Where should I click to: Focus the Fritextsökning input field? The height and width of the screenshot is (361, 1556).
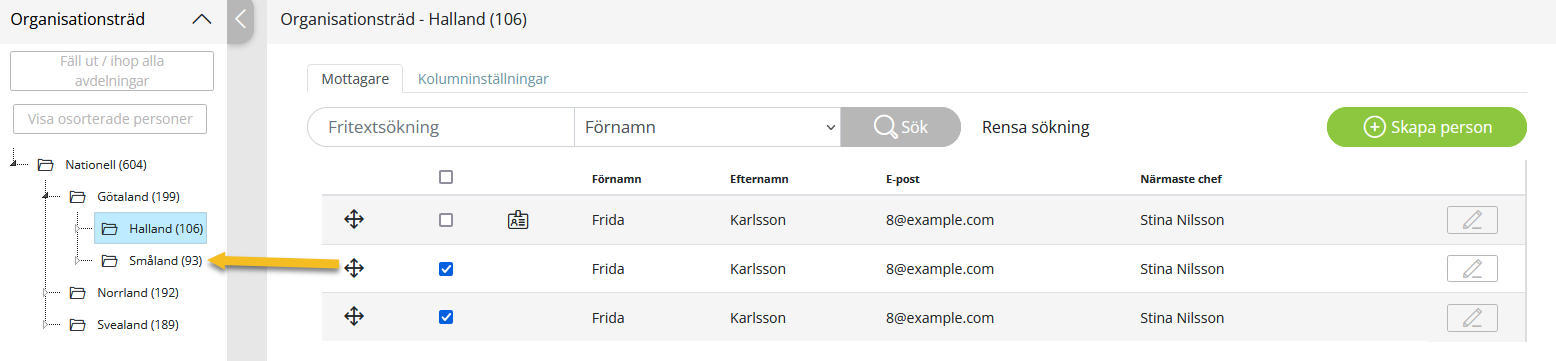click(x=441, y=128)
